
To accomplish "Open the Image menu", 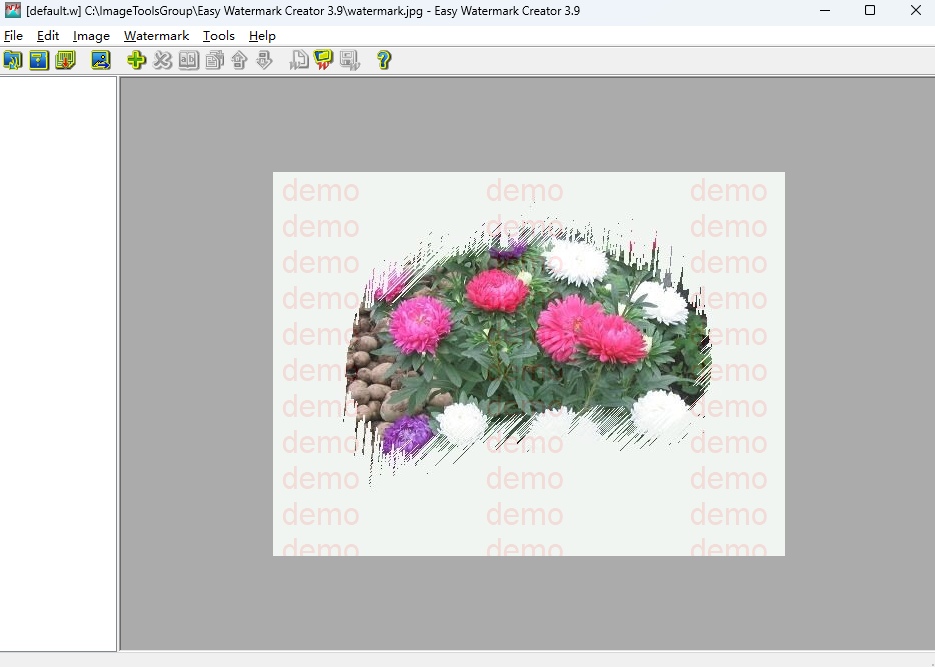I will coord(91,35).
